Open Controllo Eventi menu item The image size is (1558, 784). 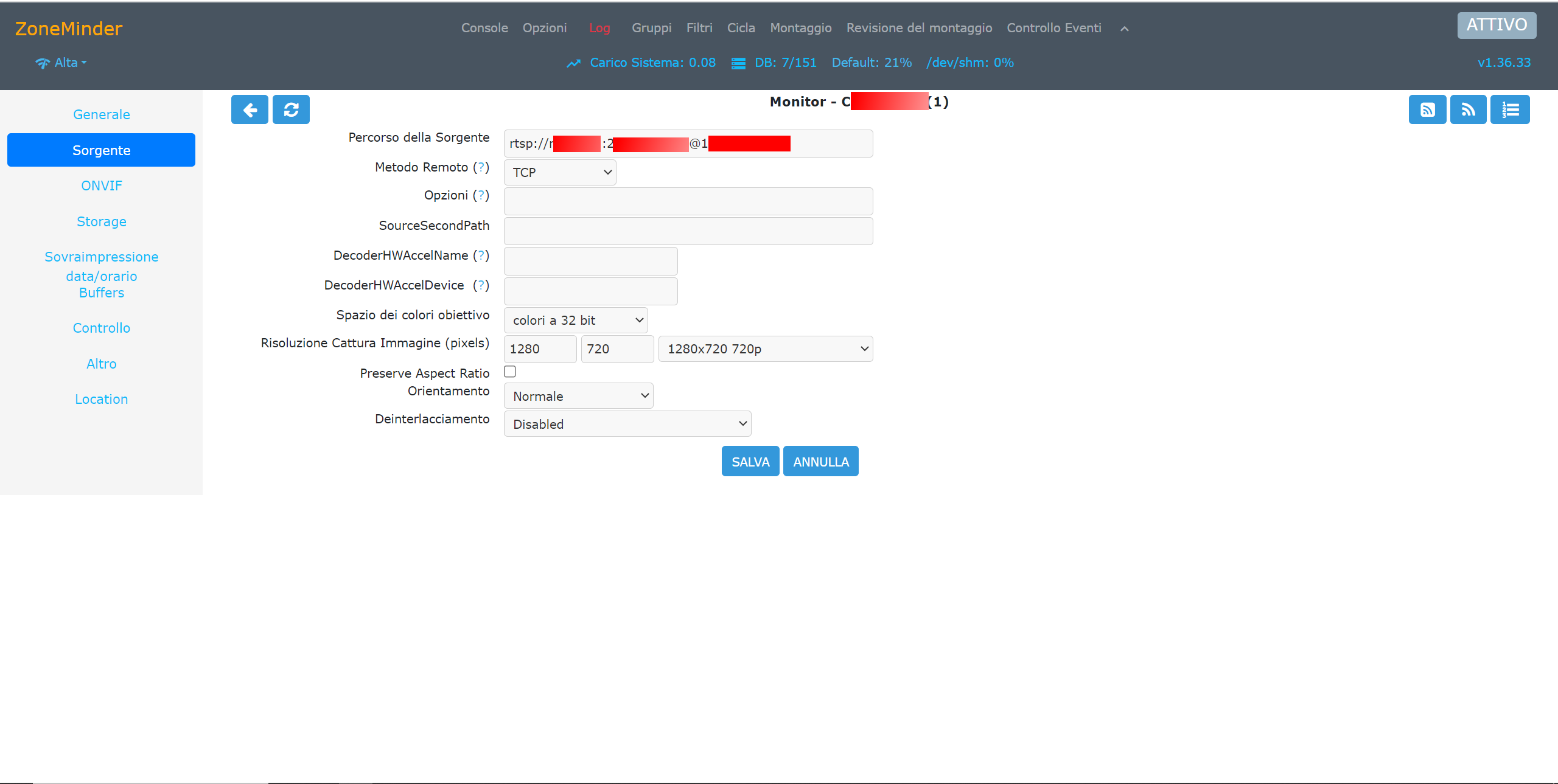click(x=1054, y=28)
